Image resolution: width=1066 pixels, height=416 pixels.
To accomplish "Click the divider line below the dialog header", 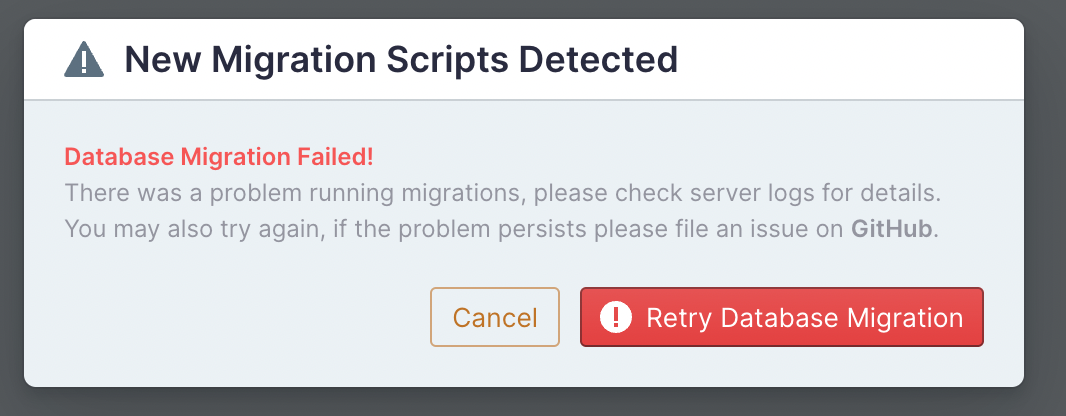I will [523, 100].
